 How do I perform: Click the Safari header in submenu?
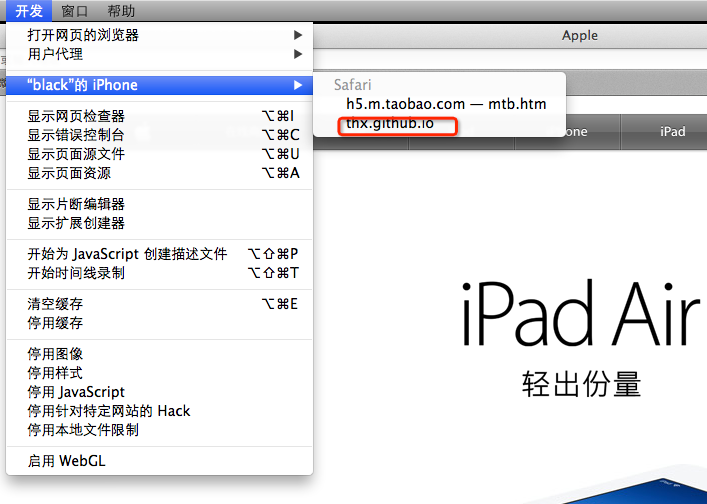353,85
